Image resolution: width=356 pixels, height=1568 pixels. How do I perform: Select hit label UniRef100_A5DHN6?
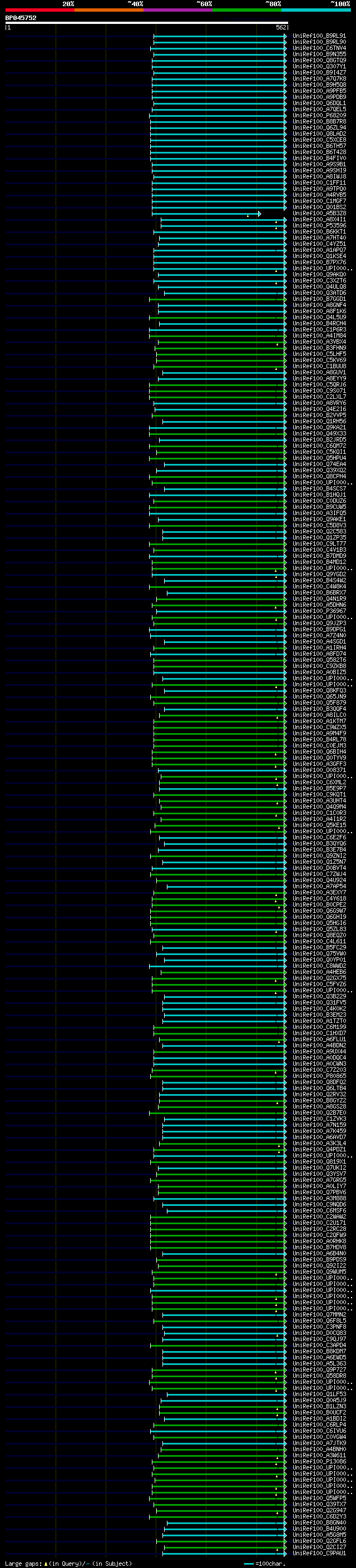tap(319, 605)
